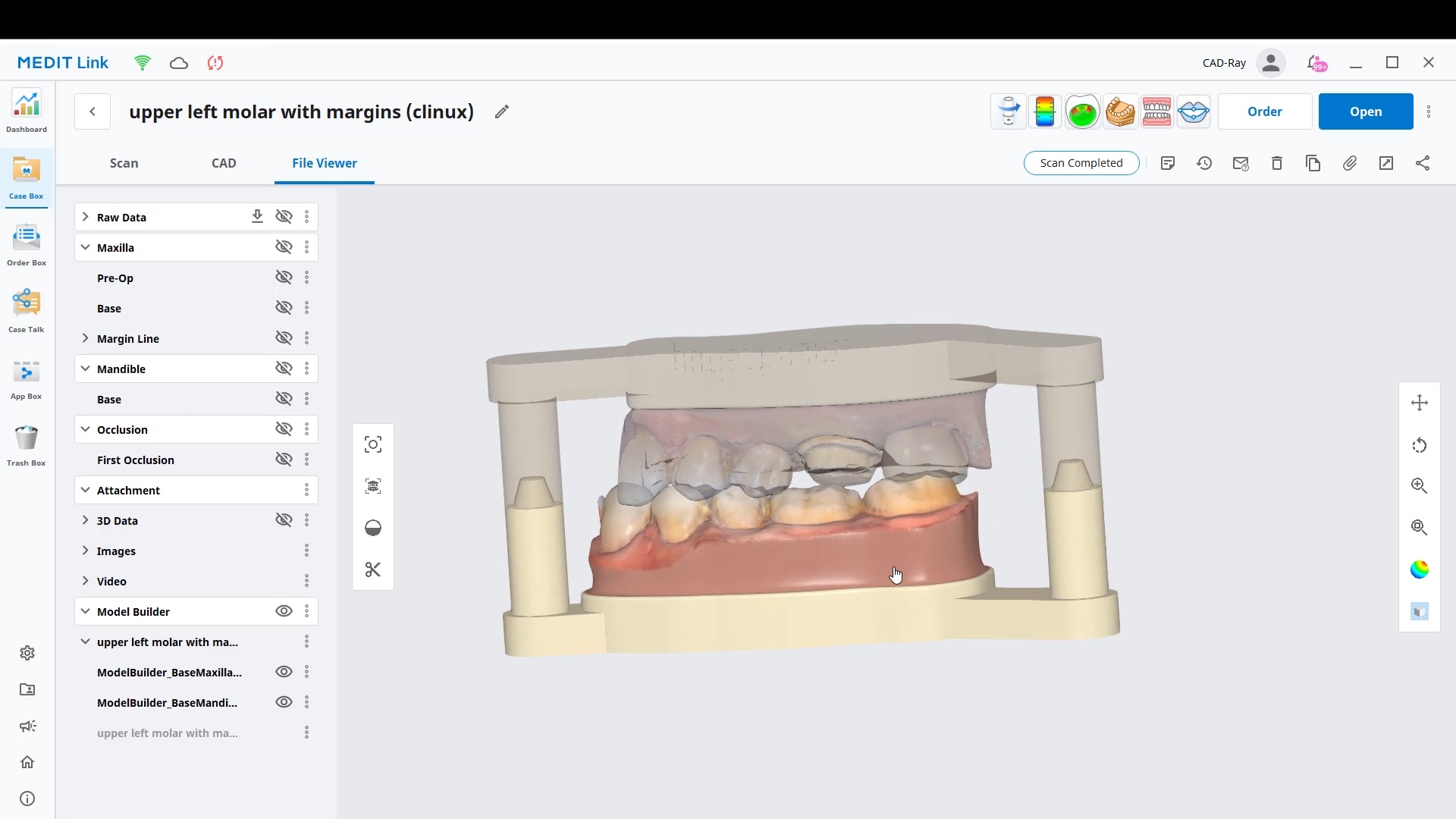This screenshot has height=819, width=1456.
Task: Collapse the Maxilla group
Action: 85,247
